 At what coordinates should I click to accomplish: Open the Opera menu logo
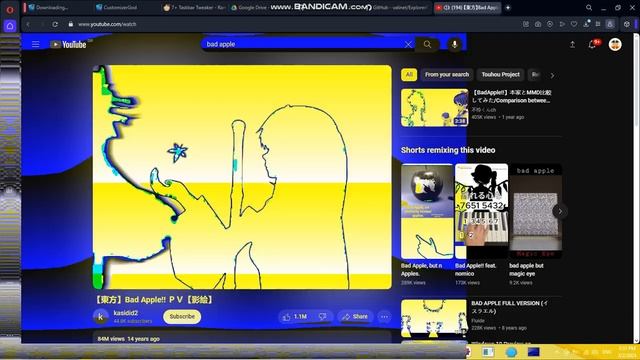click(10, 9)
